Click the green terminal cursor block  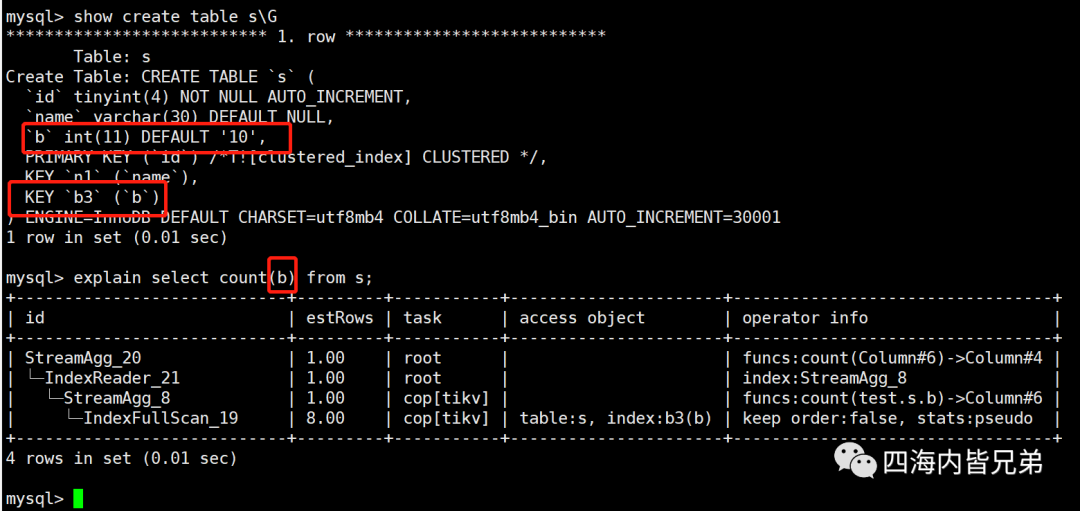point(78,498)
